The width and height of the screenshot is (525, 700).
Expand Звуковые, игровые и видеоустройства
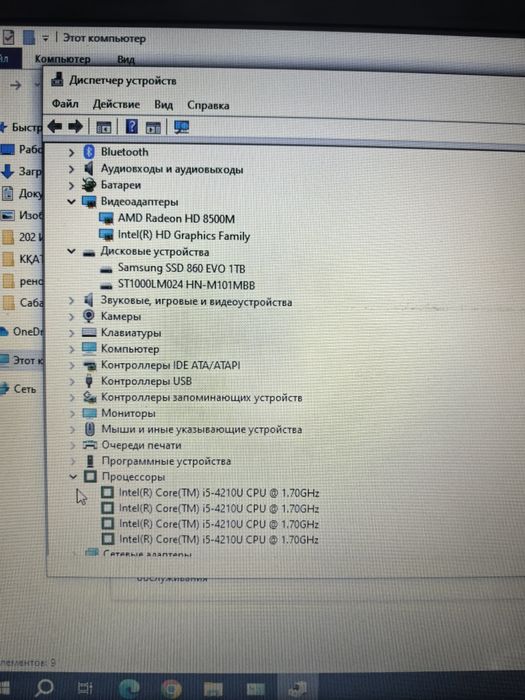pyautogui.click(x=71, y=301)
